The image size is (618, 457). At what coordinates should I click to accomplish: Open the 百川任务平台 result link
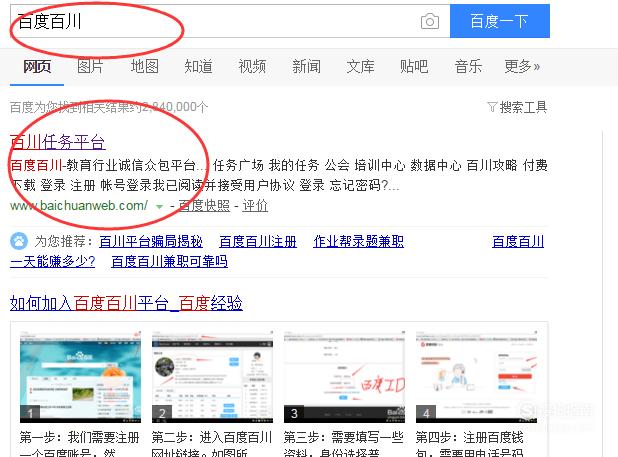[58, 142]
